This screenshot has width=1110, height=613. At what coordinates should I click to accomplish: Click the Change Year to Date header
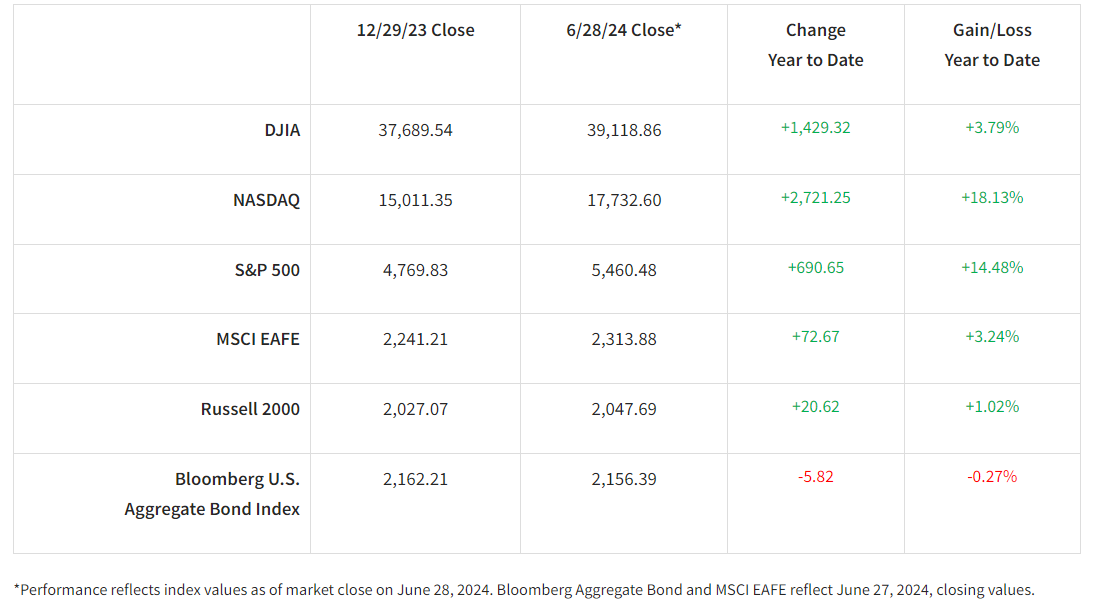[816, 45]
